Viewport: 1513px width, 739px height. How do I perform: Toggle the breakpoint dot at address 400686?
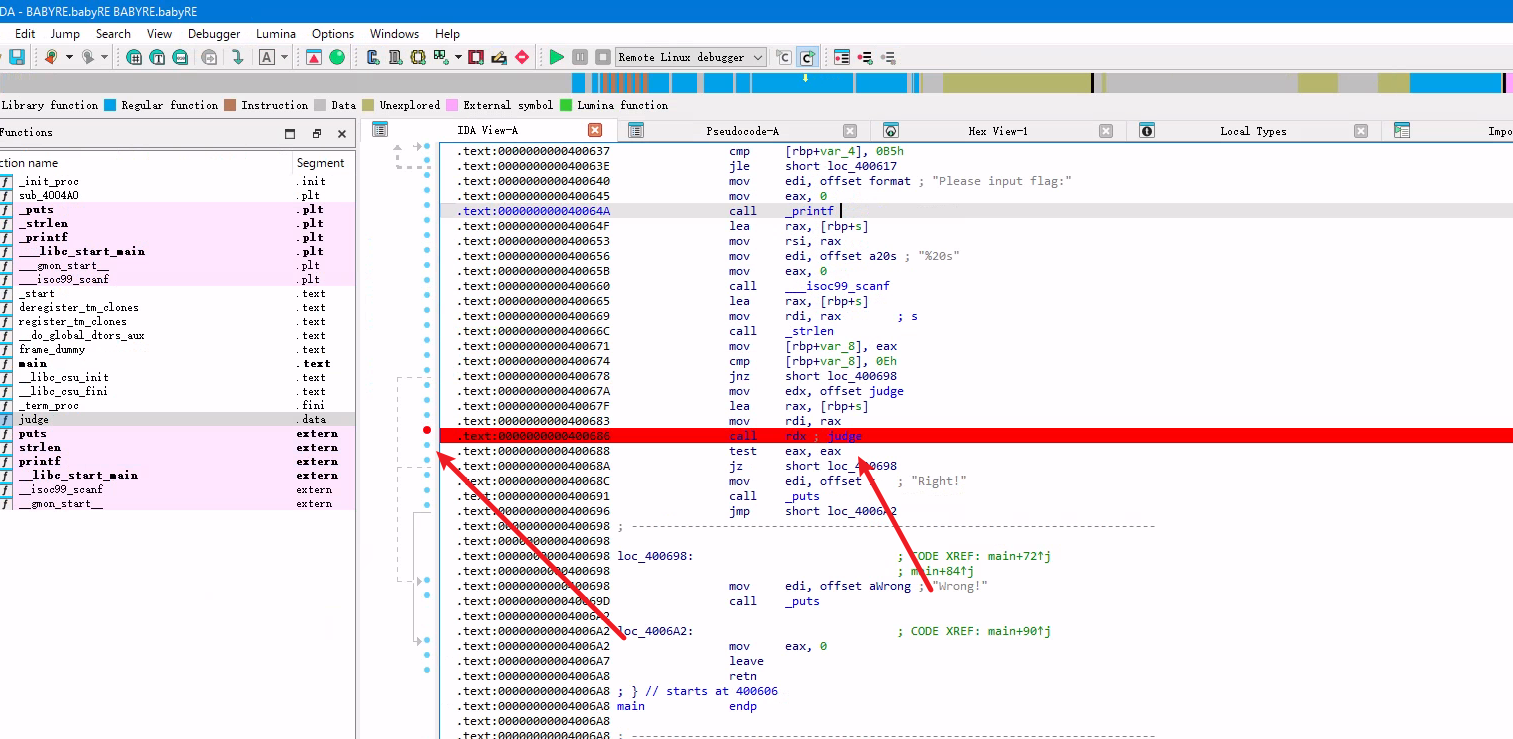(x=427, y=431)
